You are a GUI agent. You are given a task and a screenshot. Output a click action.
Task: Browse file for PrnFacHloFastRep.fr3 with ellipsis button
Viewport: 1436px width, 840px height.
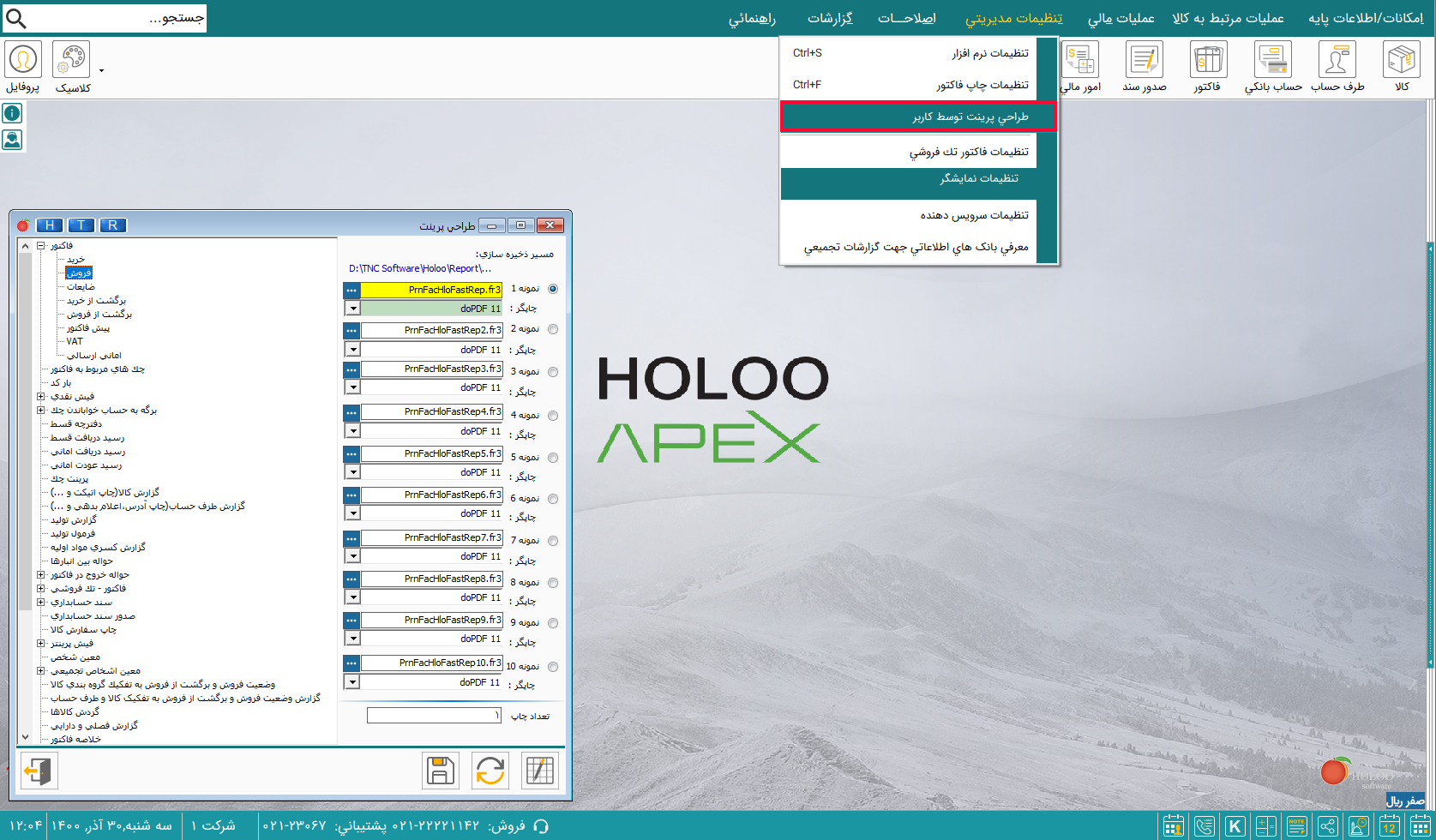[x=351, y=291]
